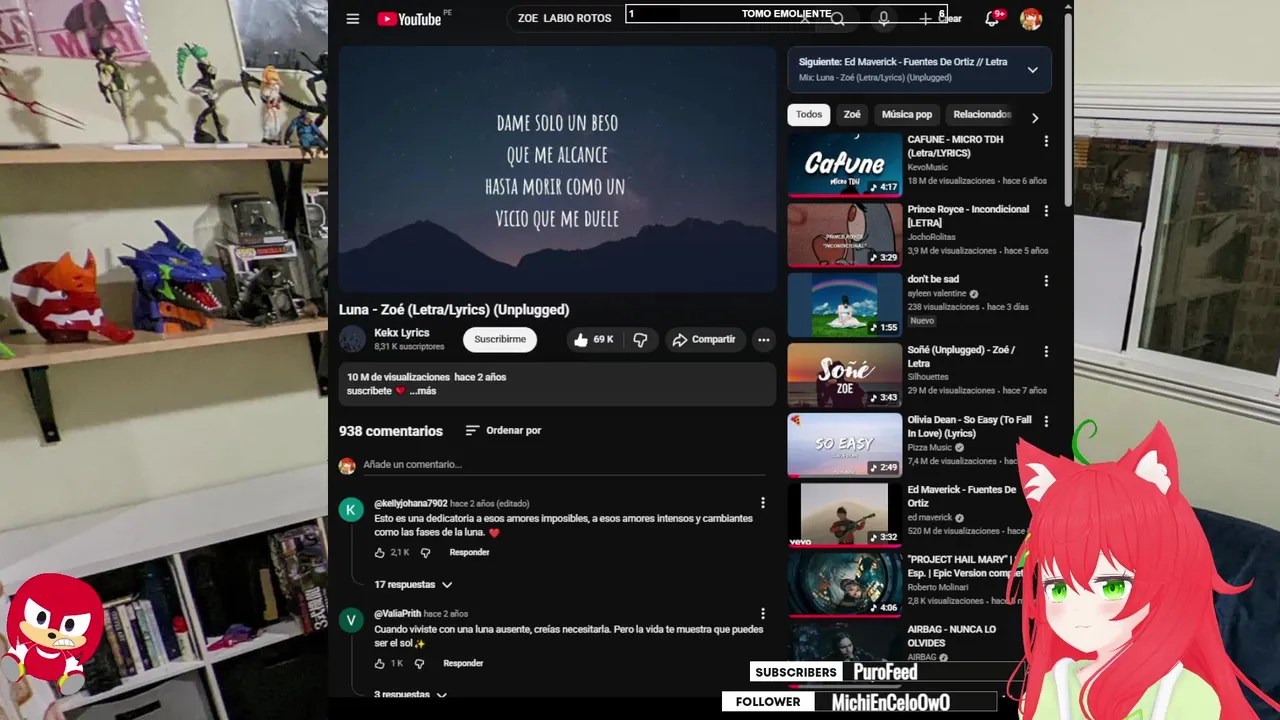
Task: Select the Música pop filter chip
Action: [x=907, y=114]
